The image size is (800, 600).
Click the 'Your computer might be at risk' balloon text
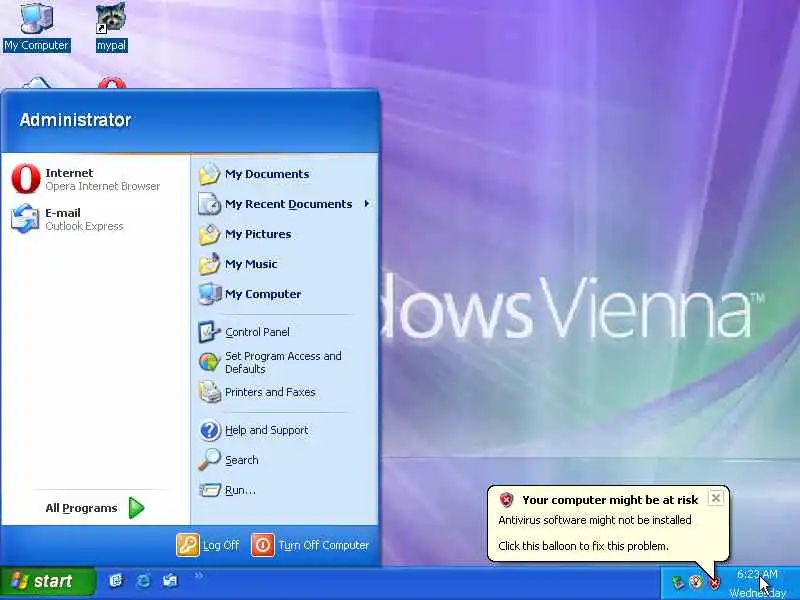(x=610, y=500)
